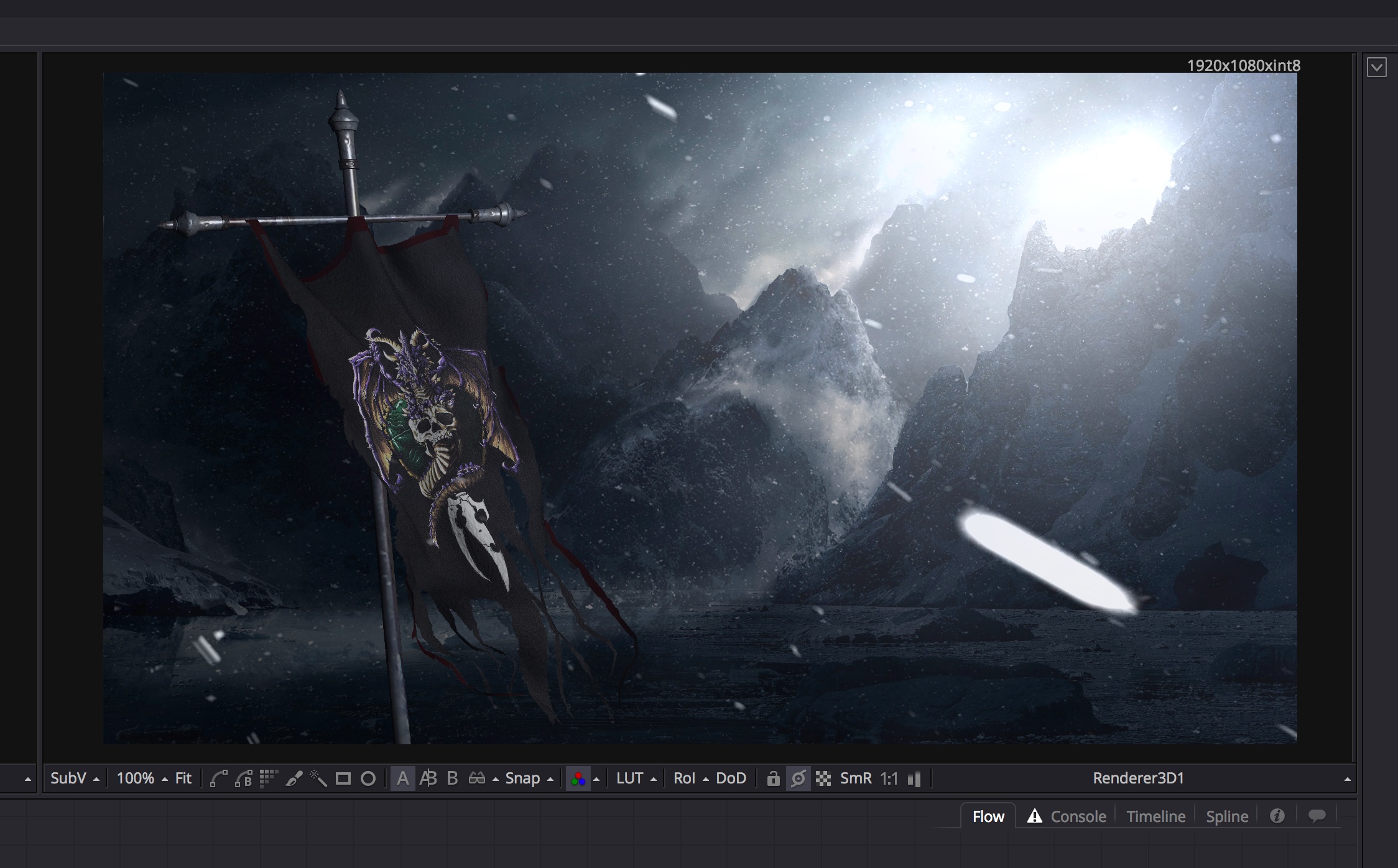The width and height of the screenshot is (1398, 868).
Task: Click the 100% zoom level
Action: click(136, 778)
